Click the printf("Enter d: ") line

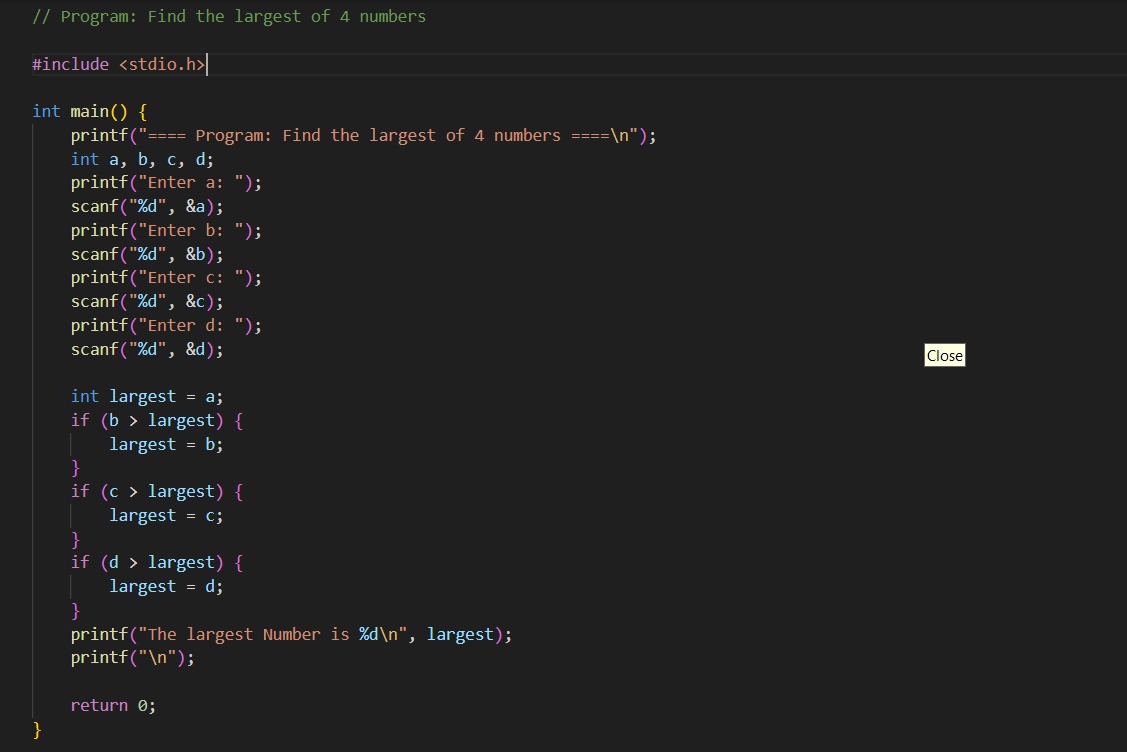pyautogui.click(x=166, y=325)
